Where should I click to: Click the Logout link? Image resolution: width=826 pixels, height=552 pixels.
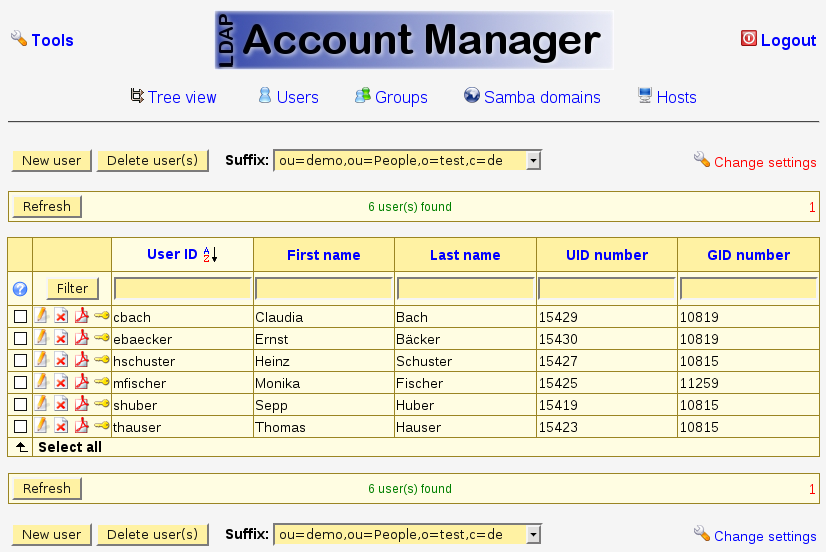pos(778,40)
